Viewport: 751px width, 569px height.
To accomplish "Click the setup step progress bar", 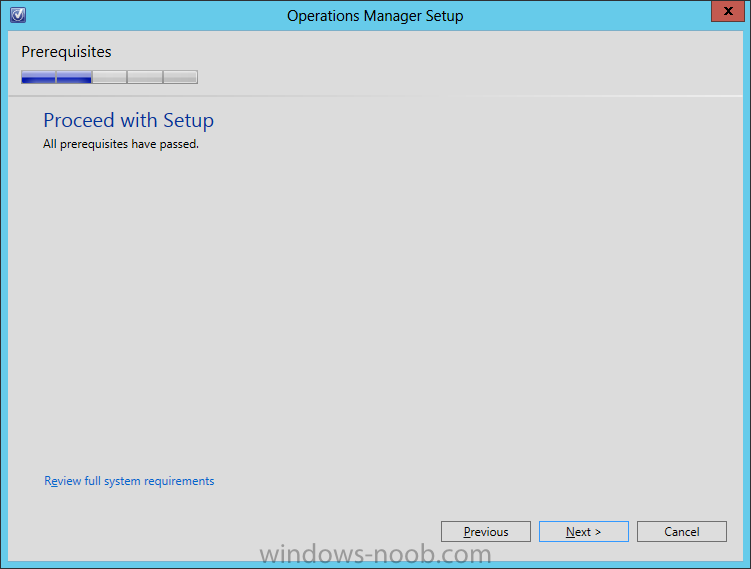I will [x=109, y=77].
